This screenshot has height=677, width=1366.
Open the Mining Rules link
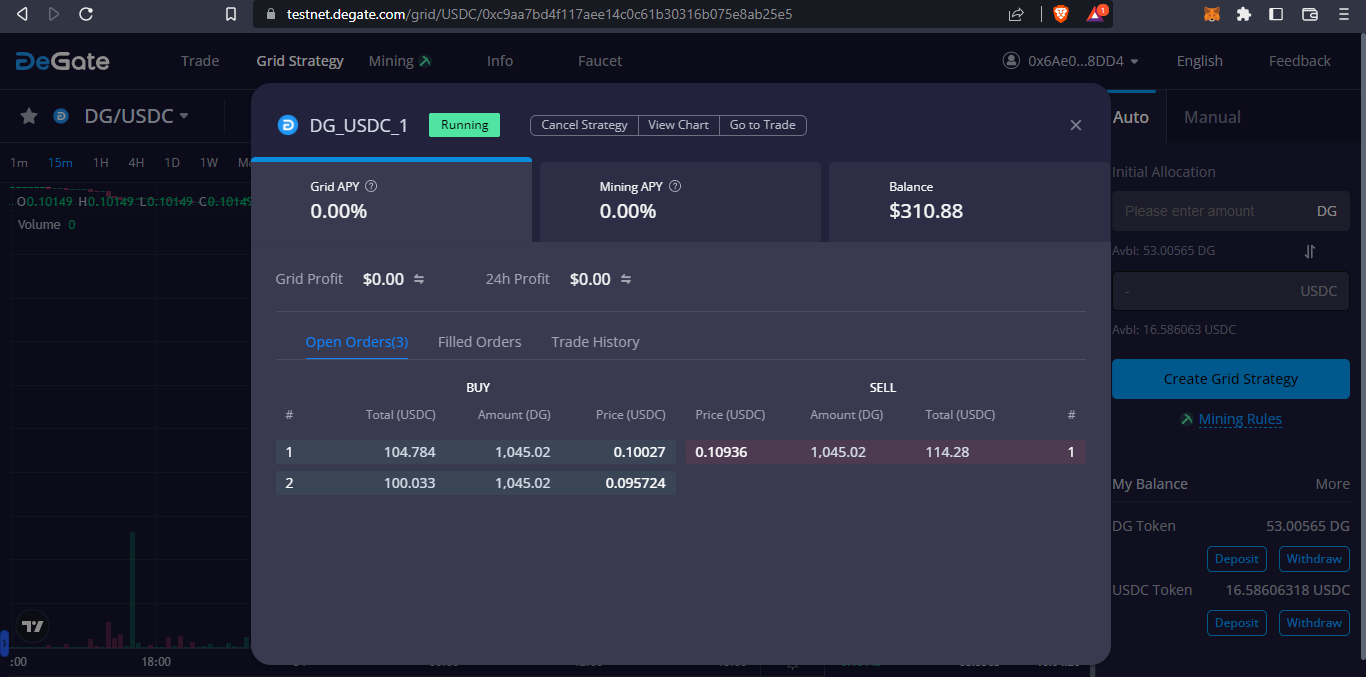coord(1240,419)
